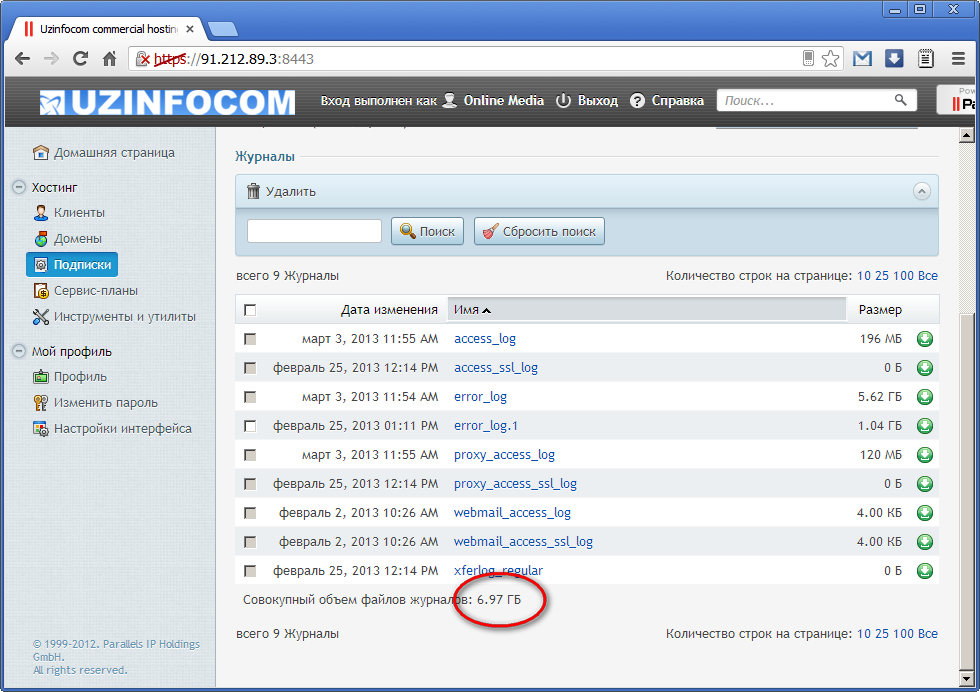Click the search magnifier in top bar
This screenshot has height=692, width=980.
[901, 99]
